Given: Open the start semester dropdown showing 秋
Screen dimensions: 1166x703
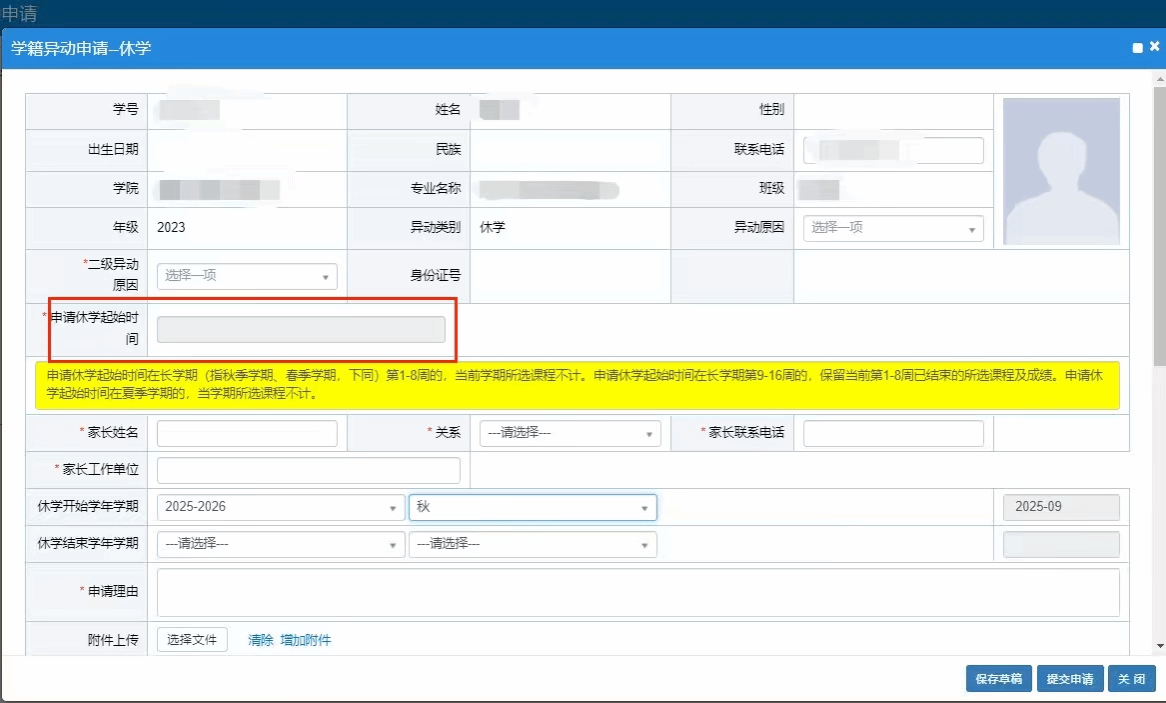Looking at the screenshot, I should (x=532, y=507).
